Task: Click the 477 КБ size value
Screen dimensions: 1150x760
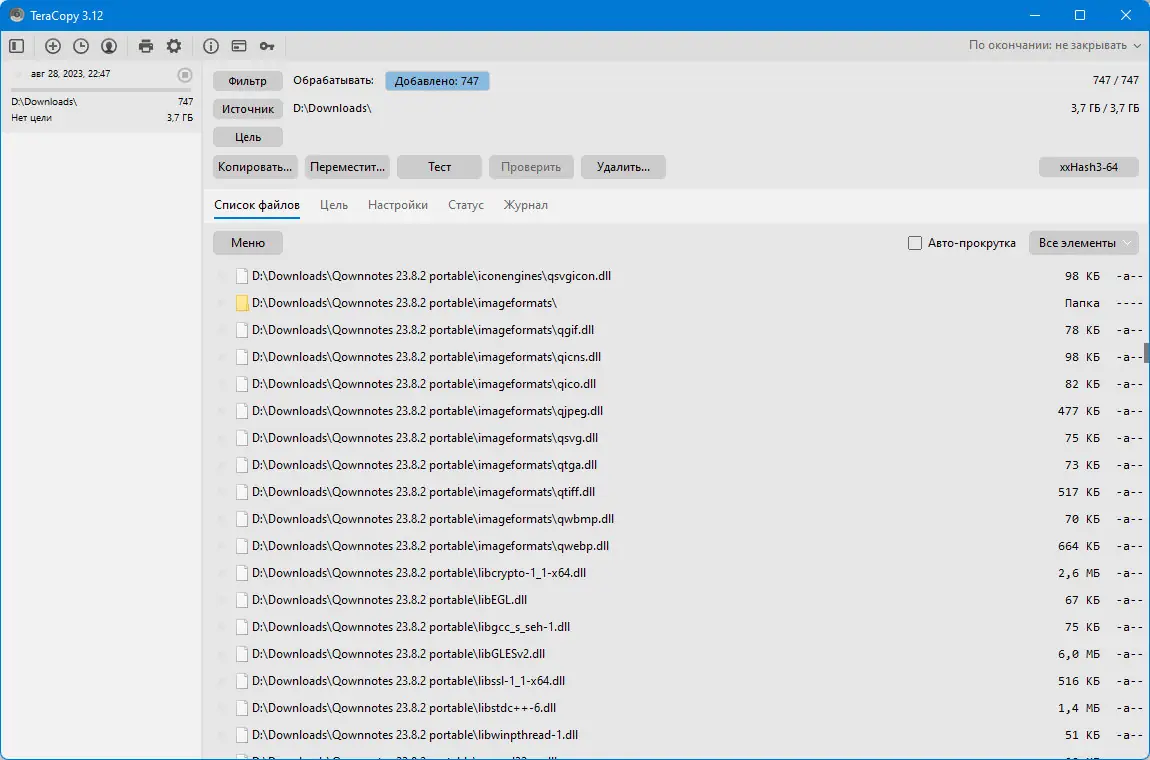Action: [1079, 411]
